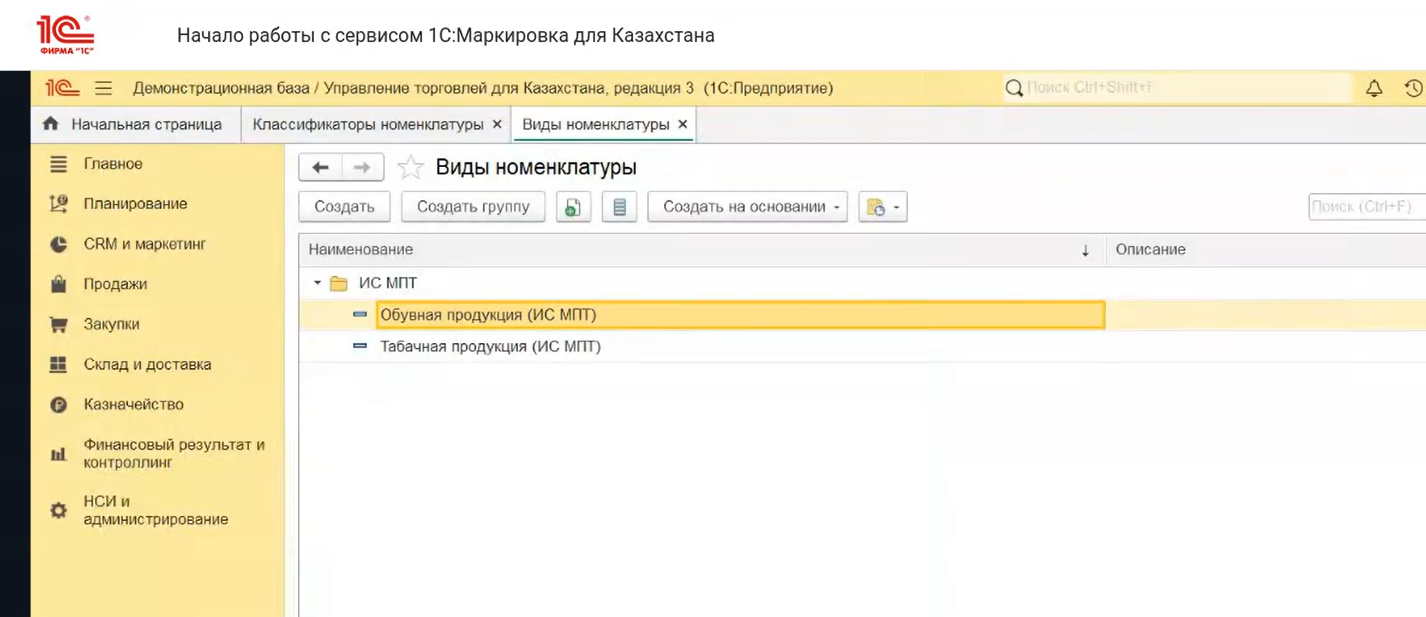Open the main hamburger menu
Image resolution: width=1426 pixels, height=617 pixels.
coord(103,88)
